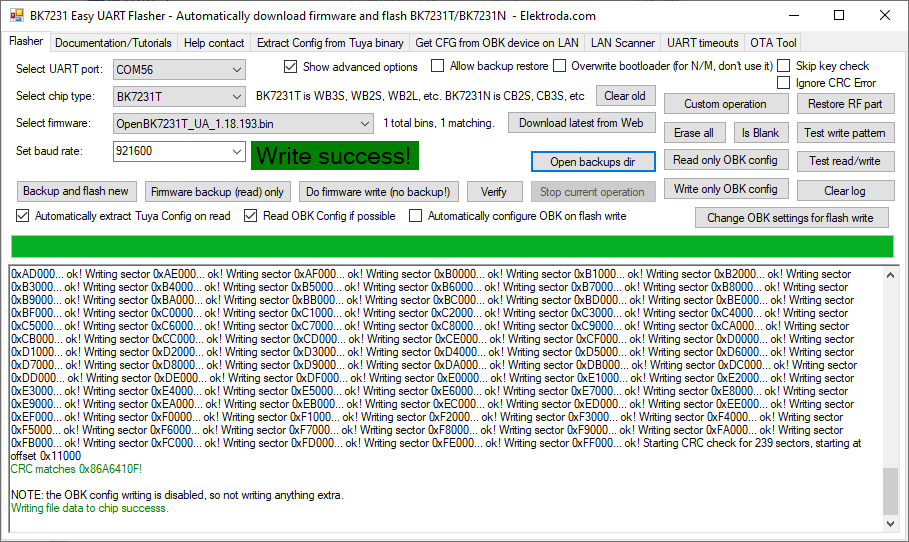909x542 pixels.
Task: Click the 'CRC matches 0x86A6410F!' log line
Action: [77, 469]
